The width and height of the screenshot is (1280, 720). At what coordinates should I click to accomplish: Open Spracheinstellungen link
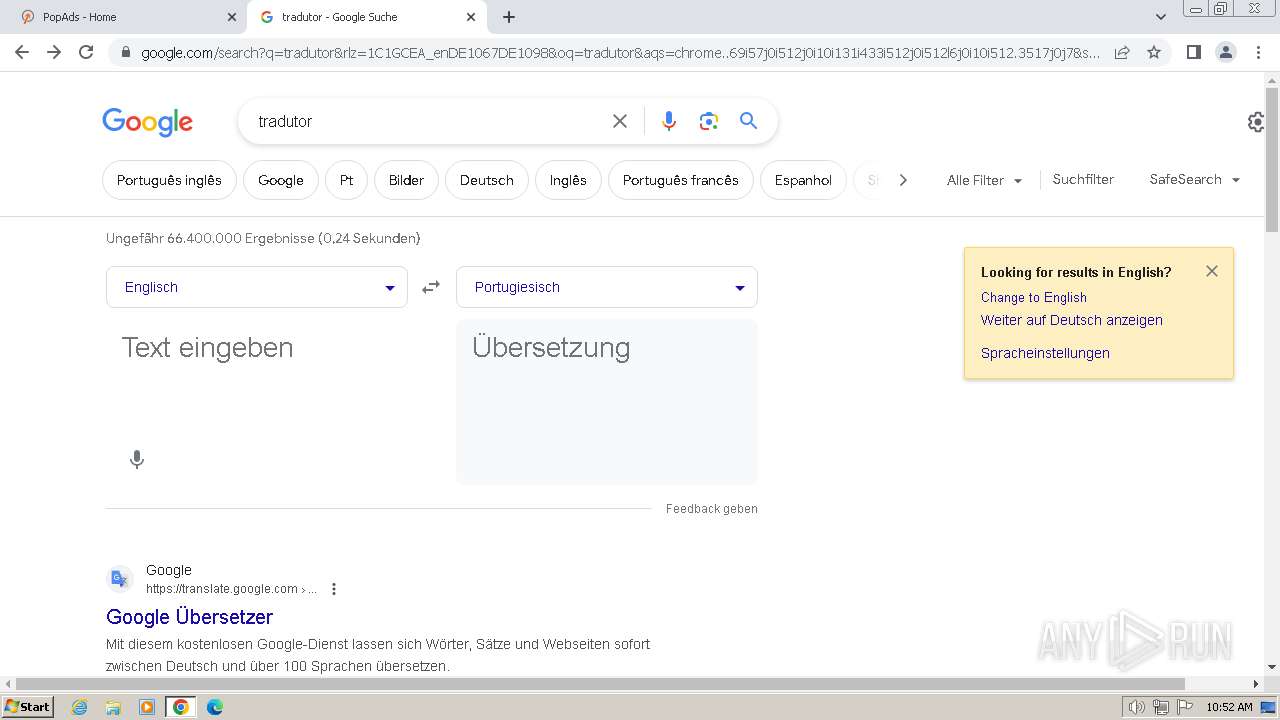[1045, 353]
